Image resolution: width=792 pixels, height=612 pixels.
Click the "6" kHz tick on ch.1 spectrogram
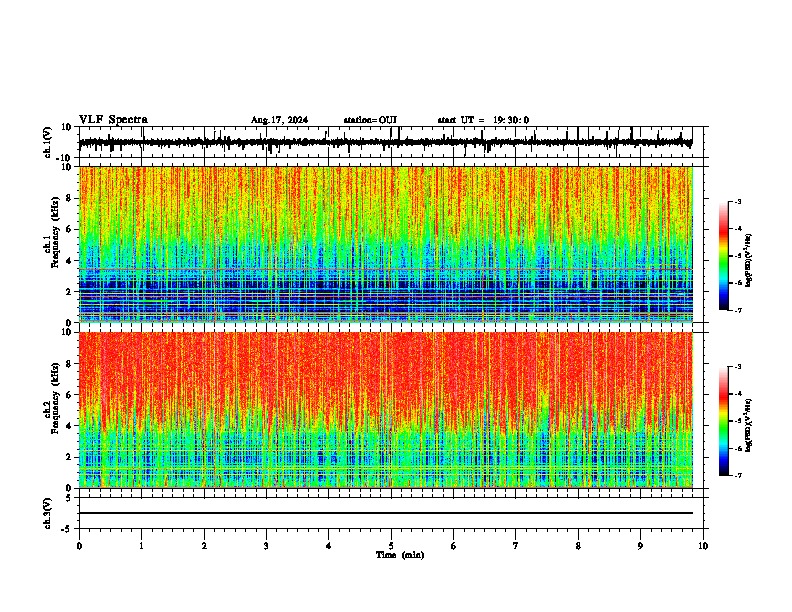coord(70,229)
